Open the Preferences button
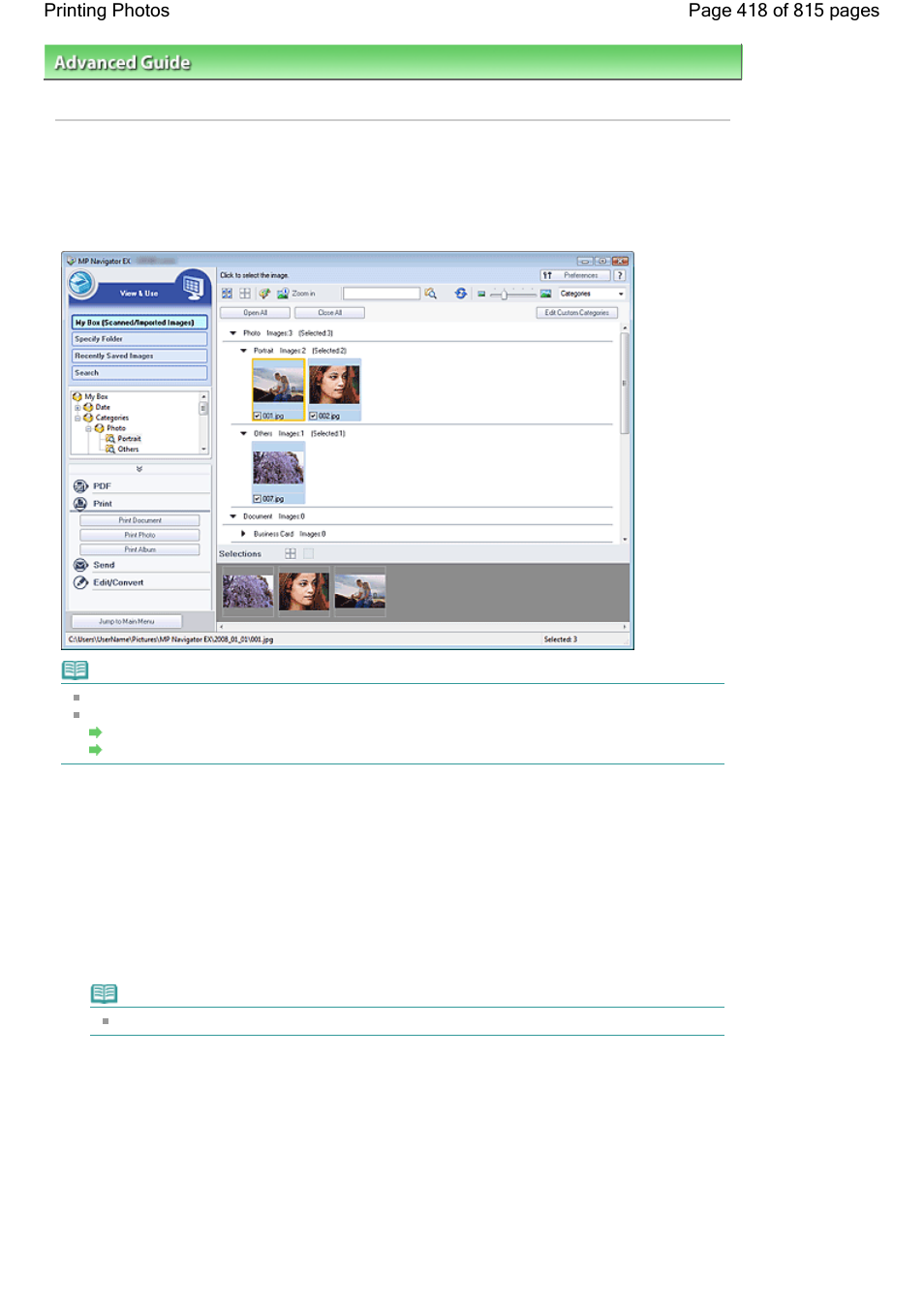Screen dimensions: 924x1308 pos(575,275)
